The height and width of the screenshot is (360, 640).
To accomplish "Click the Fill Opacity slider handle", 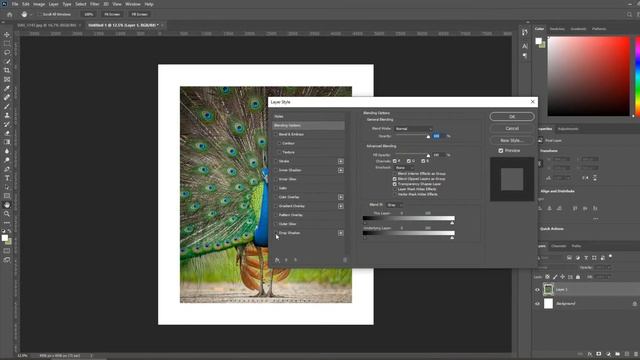I will 428,156.
